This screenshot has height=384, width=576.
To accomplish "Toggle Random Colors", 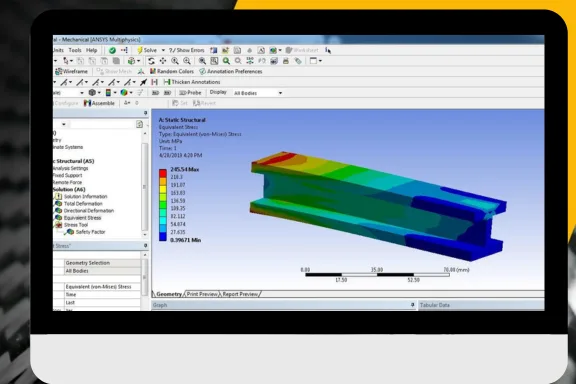I will point(172,71).
